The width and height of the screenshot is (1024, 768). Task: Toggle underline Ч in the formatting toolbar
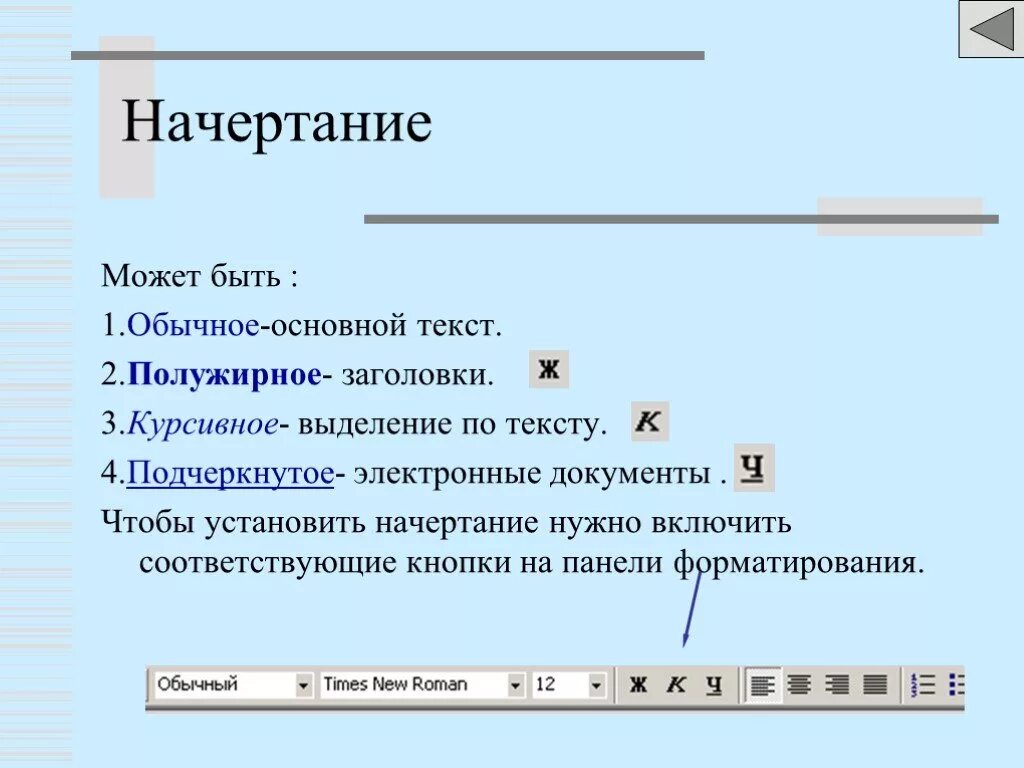click(714, 684)
